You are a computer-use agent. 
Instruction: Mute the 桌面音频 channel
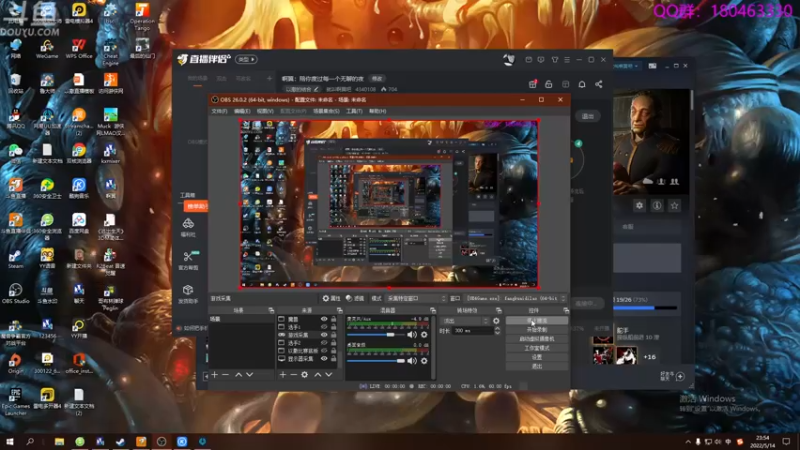coord(412,361)
